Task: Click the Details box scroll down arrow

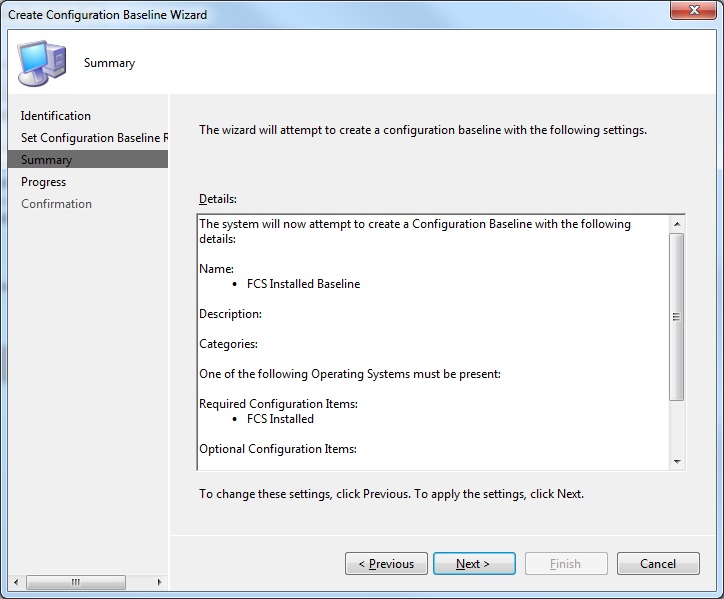Action: point(677,461)
